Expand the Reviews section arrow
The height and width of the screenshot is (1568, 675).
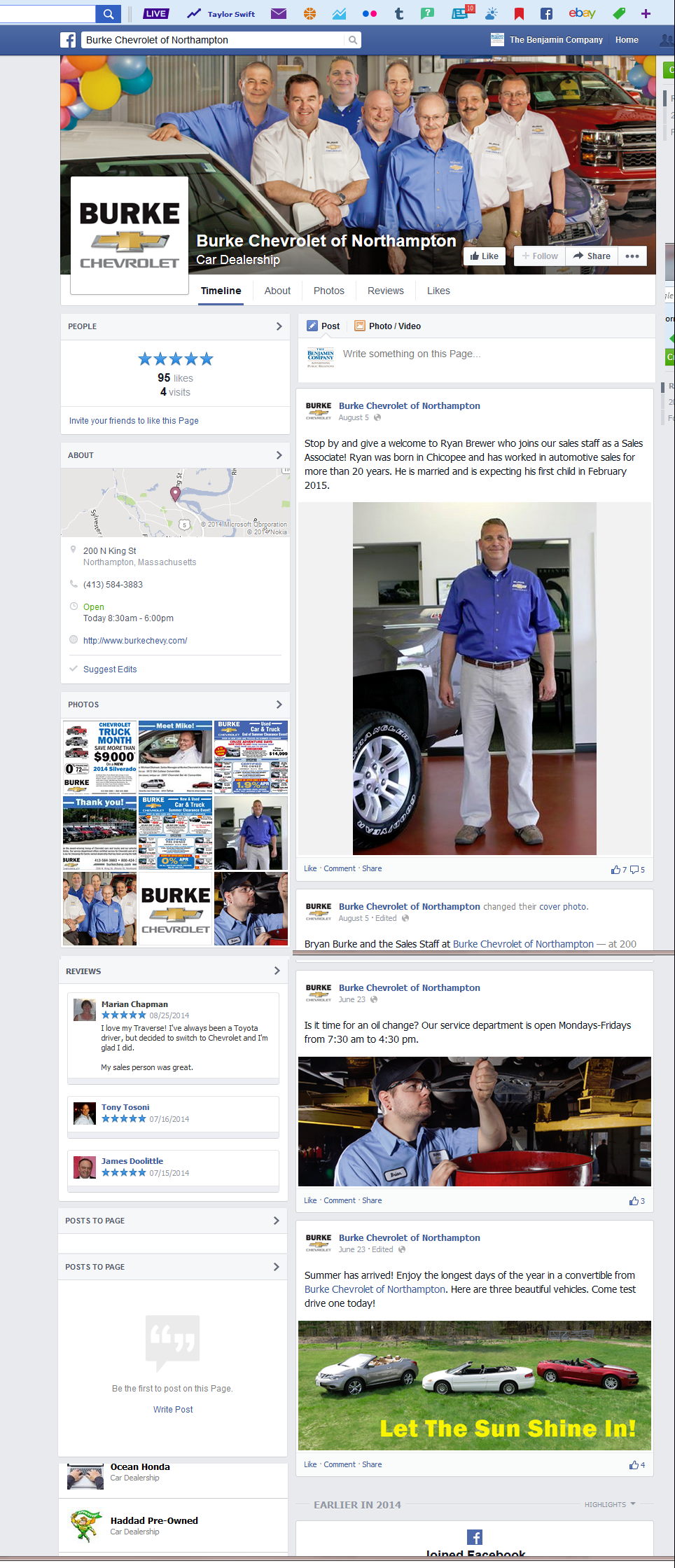pos(277,971)
